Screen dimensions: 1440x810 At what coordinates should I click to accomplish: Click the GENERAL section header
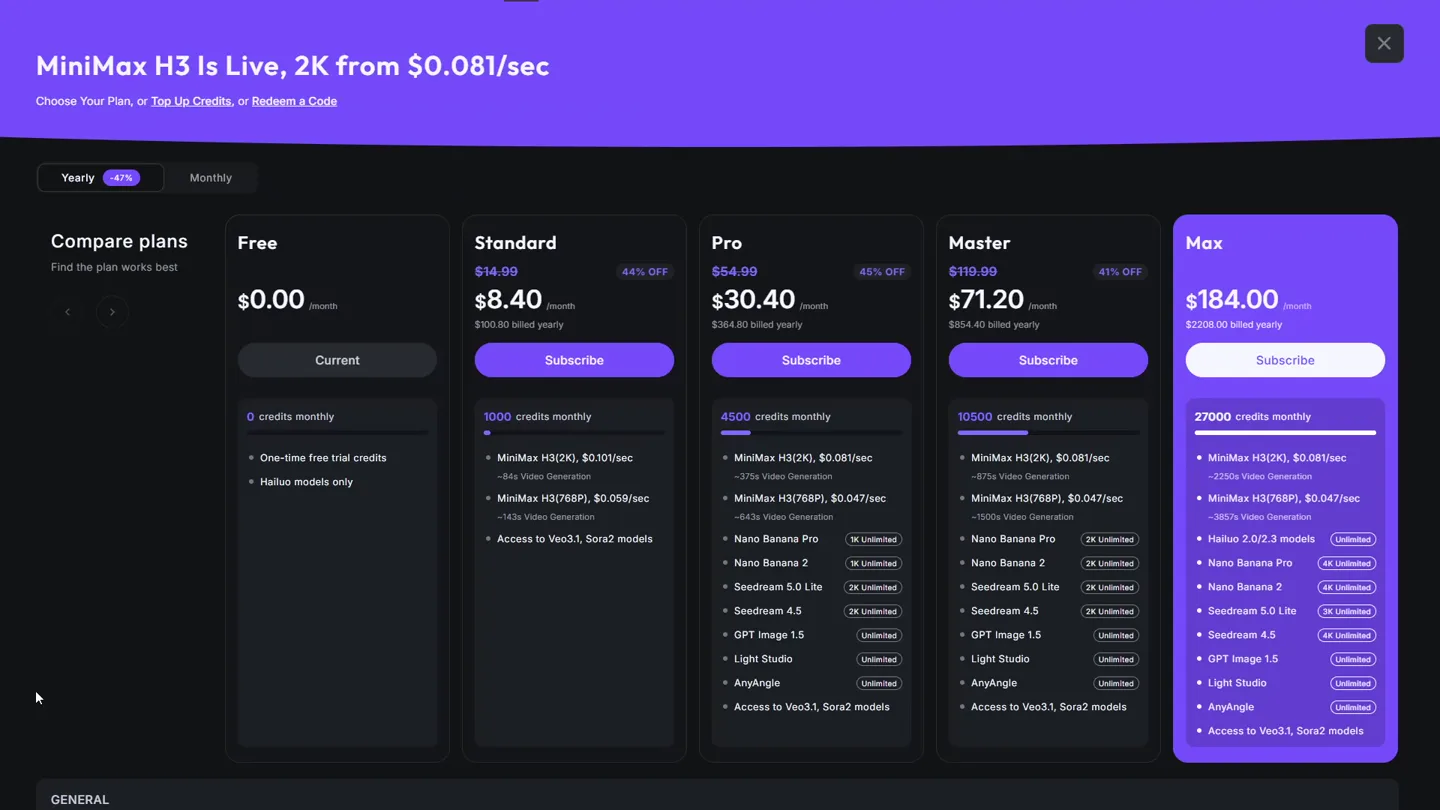[80, 800]
